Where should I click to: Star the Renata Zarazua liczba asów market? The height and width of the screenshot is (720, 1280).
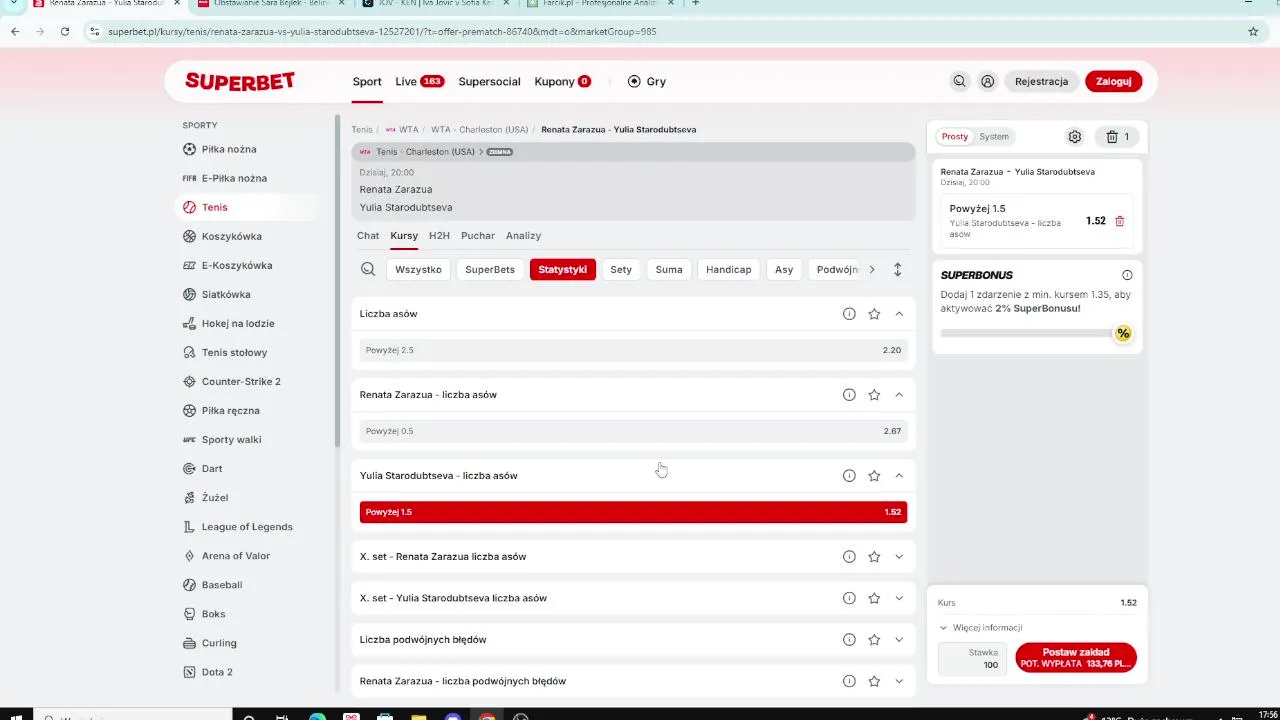[874, 395]
